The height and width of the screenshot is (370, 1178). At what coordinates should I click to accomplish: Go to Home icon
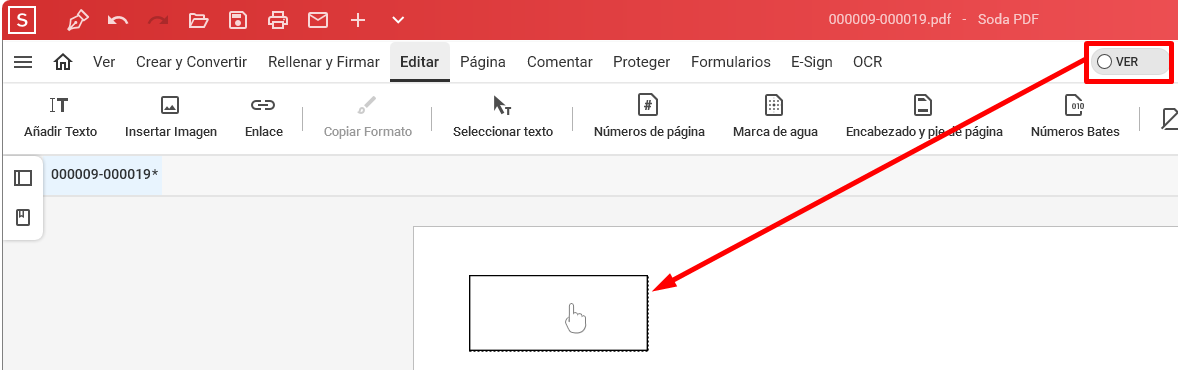(x=63, y=62)
